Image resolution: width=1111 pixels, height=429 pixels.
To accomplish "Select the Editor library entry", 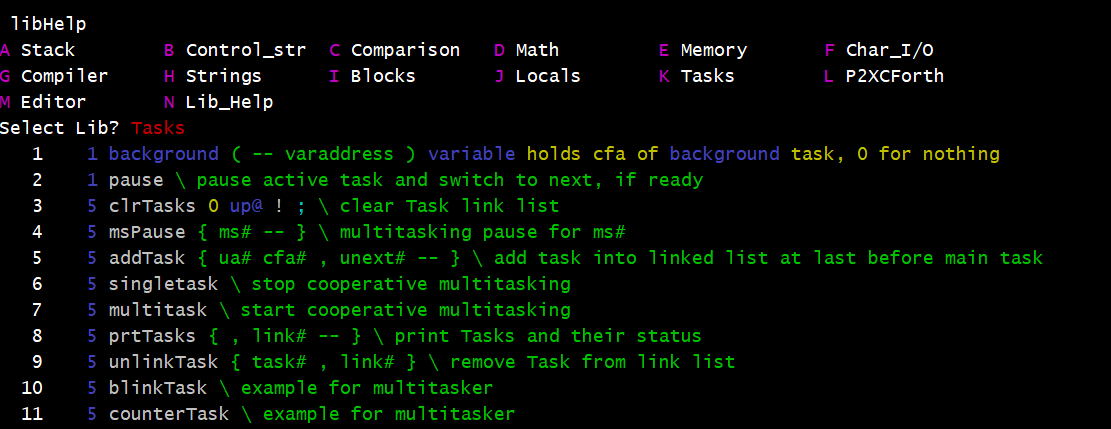I will coord(53,102).
